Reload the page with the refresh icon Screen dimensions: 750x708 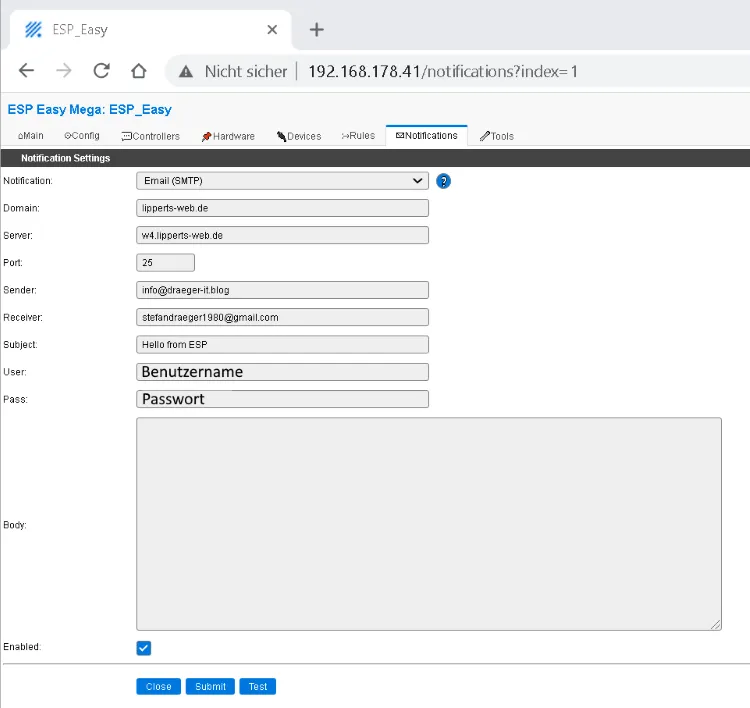101,71
